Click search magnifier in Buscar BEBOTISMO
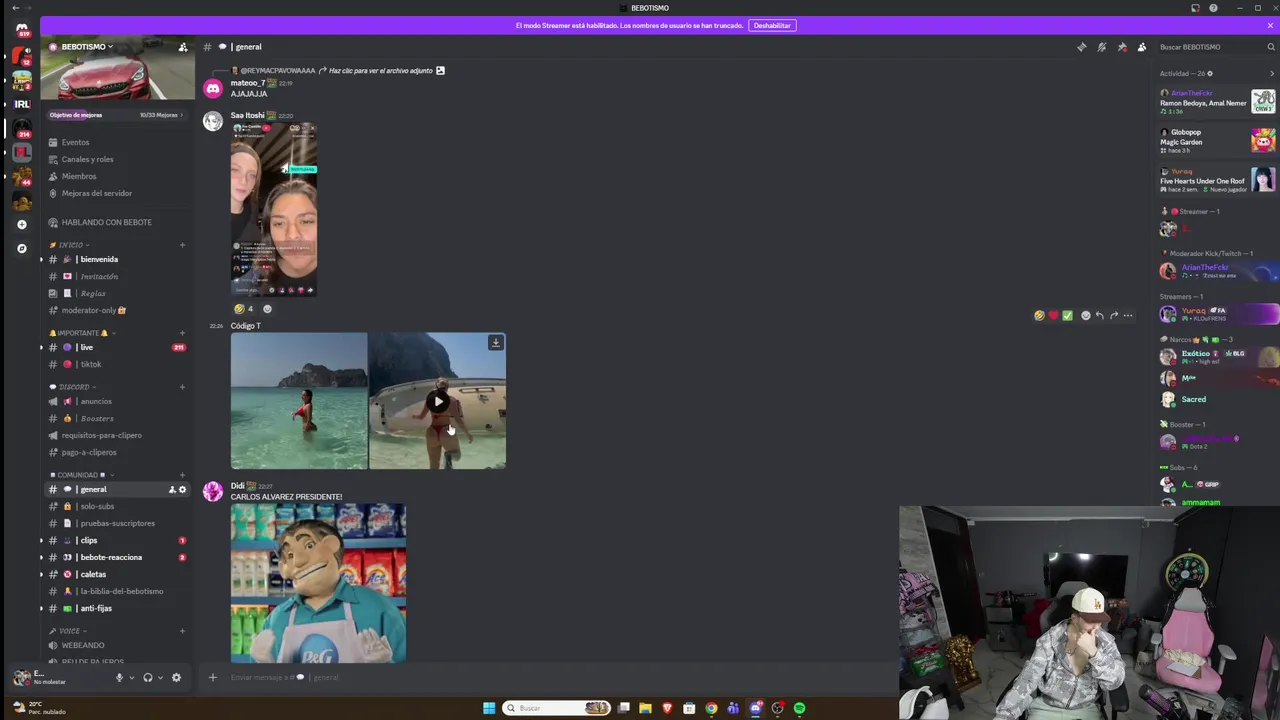The image size is (1280, 720). [x=1271, y=47]
